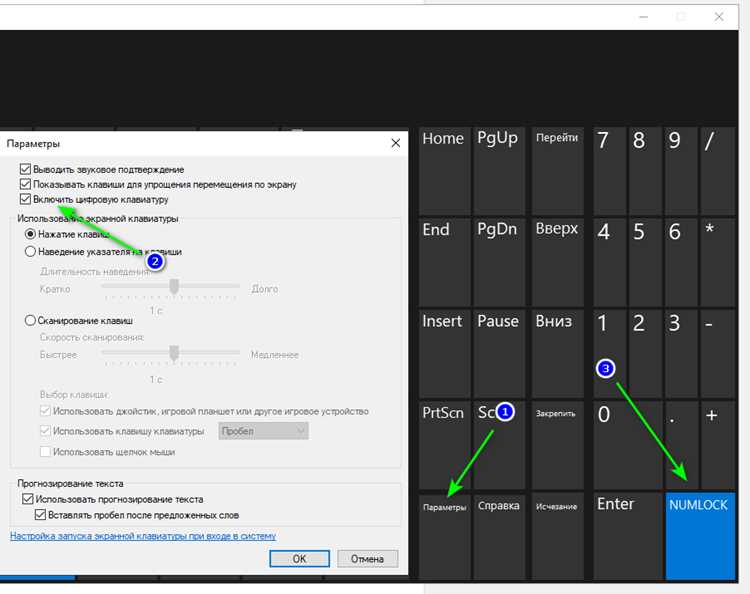The image size is (750, 594).
Task: Tap the numpad 8 key
Action: [x=645, y=170]
